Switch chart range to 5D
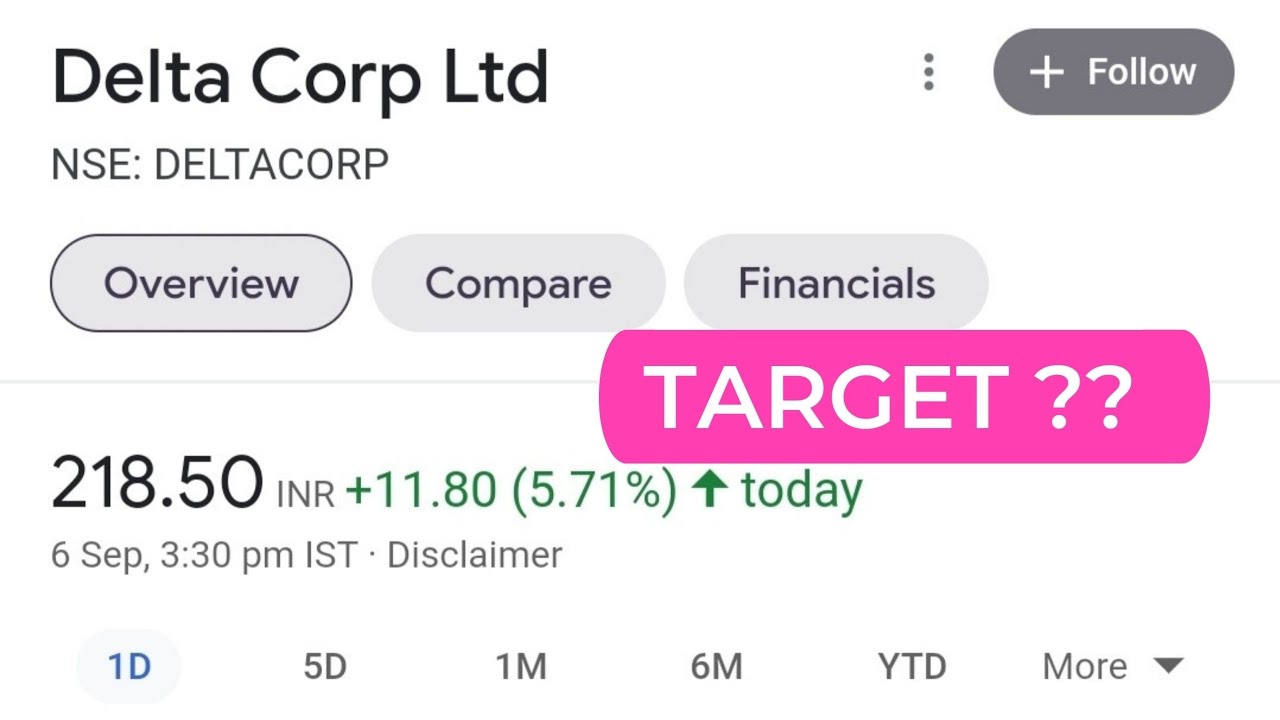The height and width of the screenshot is (720, 1280). (325, 666)
